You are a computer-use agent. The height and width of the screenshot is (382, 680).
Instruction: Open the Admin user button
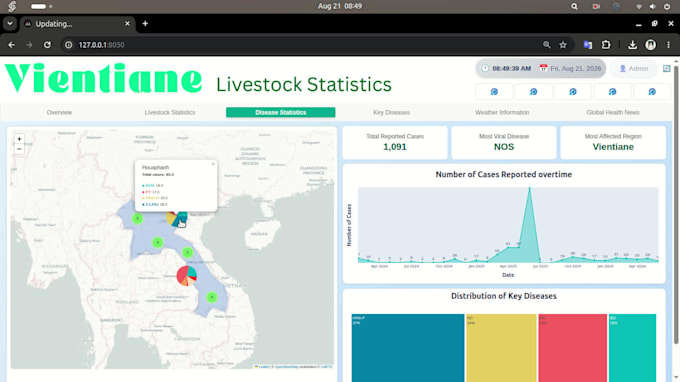point(634,69)
